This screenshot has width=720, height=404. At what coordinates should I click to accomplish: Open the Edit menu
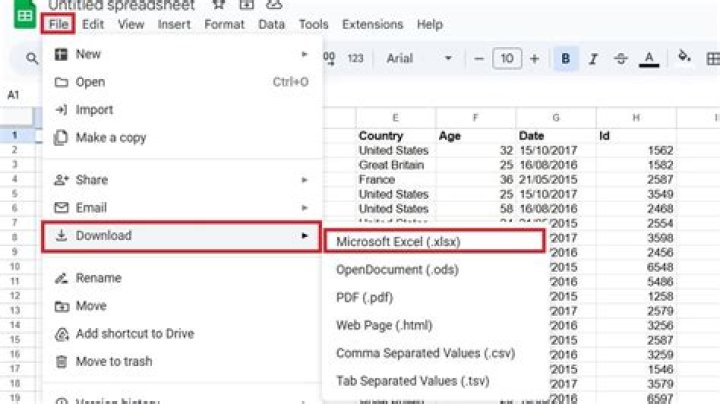(x=93, y=24)
